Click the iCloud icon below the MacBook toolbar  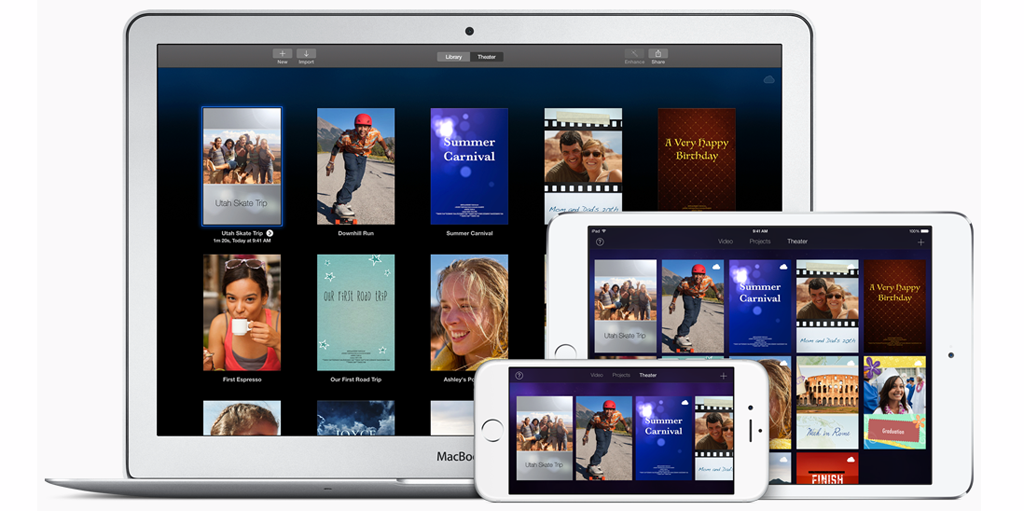click(768, 79)
